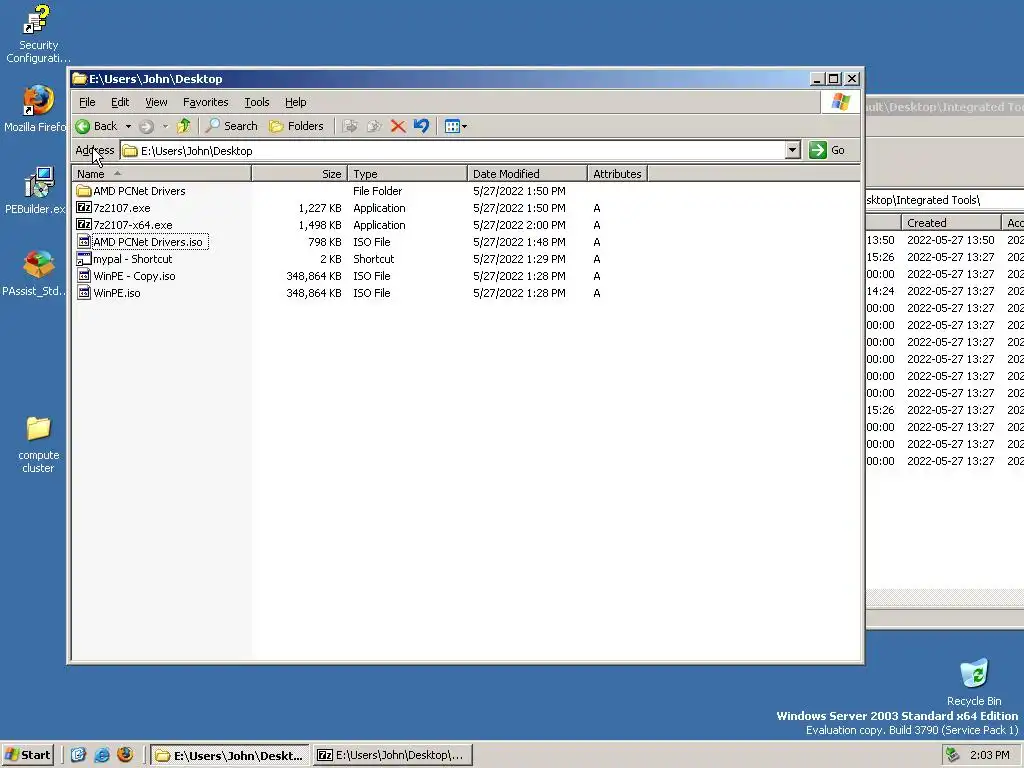This screenshot has height=768, width=1024.
Task: Open the Tools menu
Action: click(257, 102)
